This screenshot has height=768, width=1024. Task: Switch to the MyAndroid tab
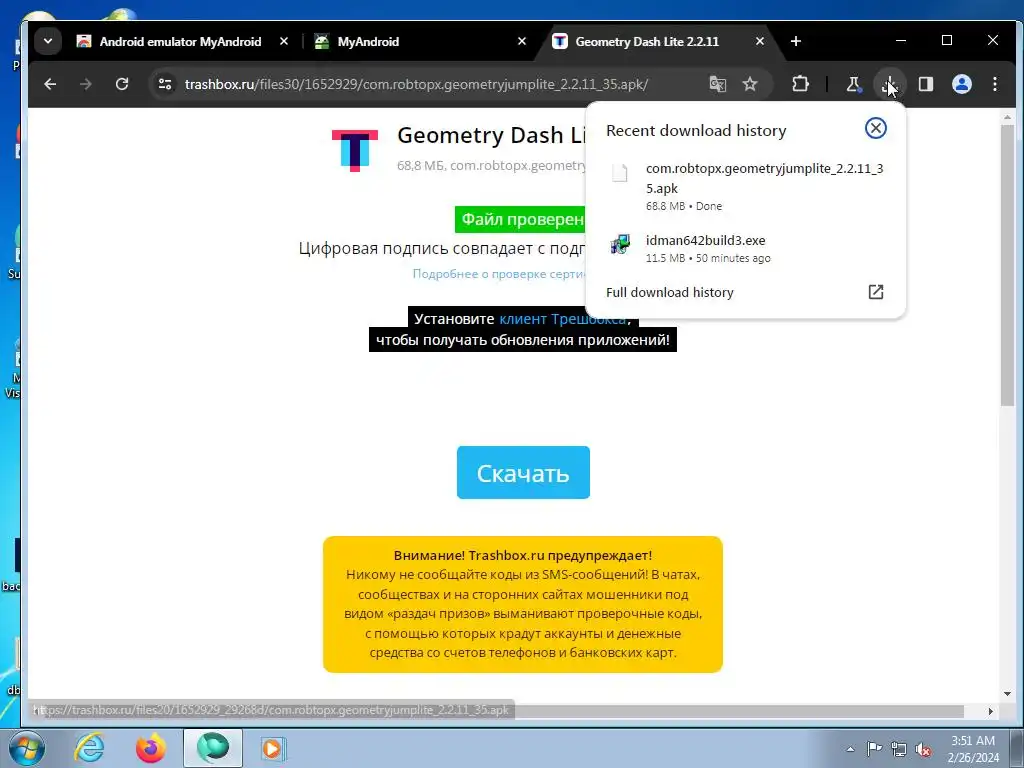pos(420,42)
